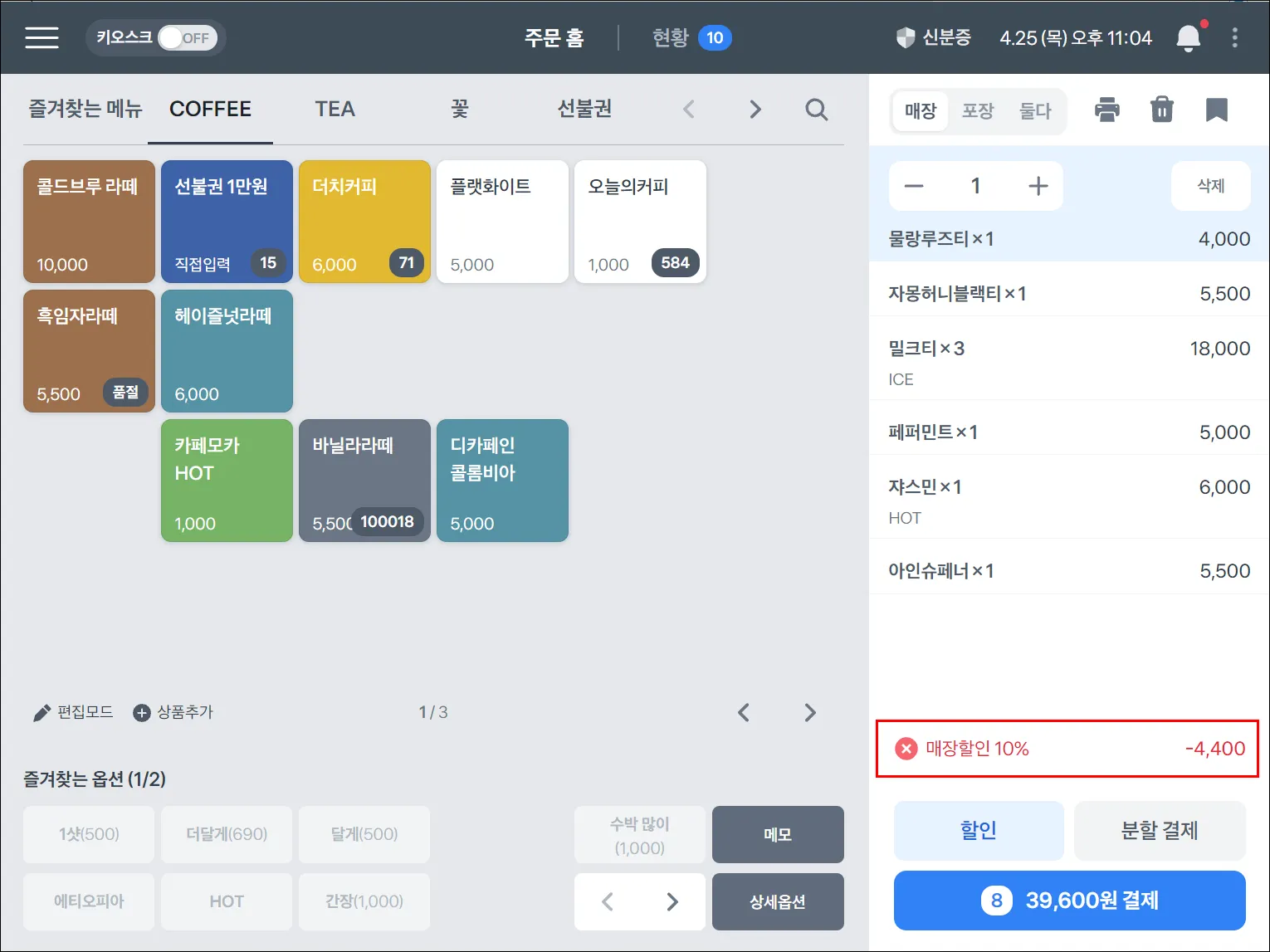This screenshot has width=1270, height=952.
Task: Show next favorite options page
Action: [x=672, y=901]
